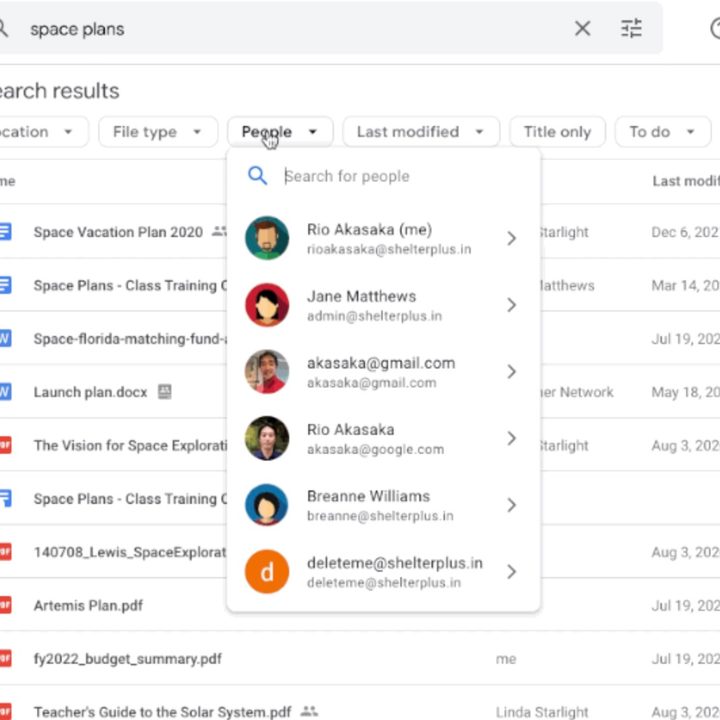Click Jane Matthews red avatar

[x=267, y=305]
